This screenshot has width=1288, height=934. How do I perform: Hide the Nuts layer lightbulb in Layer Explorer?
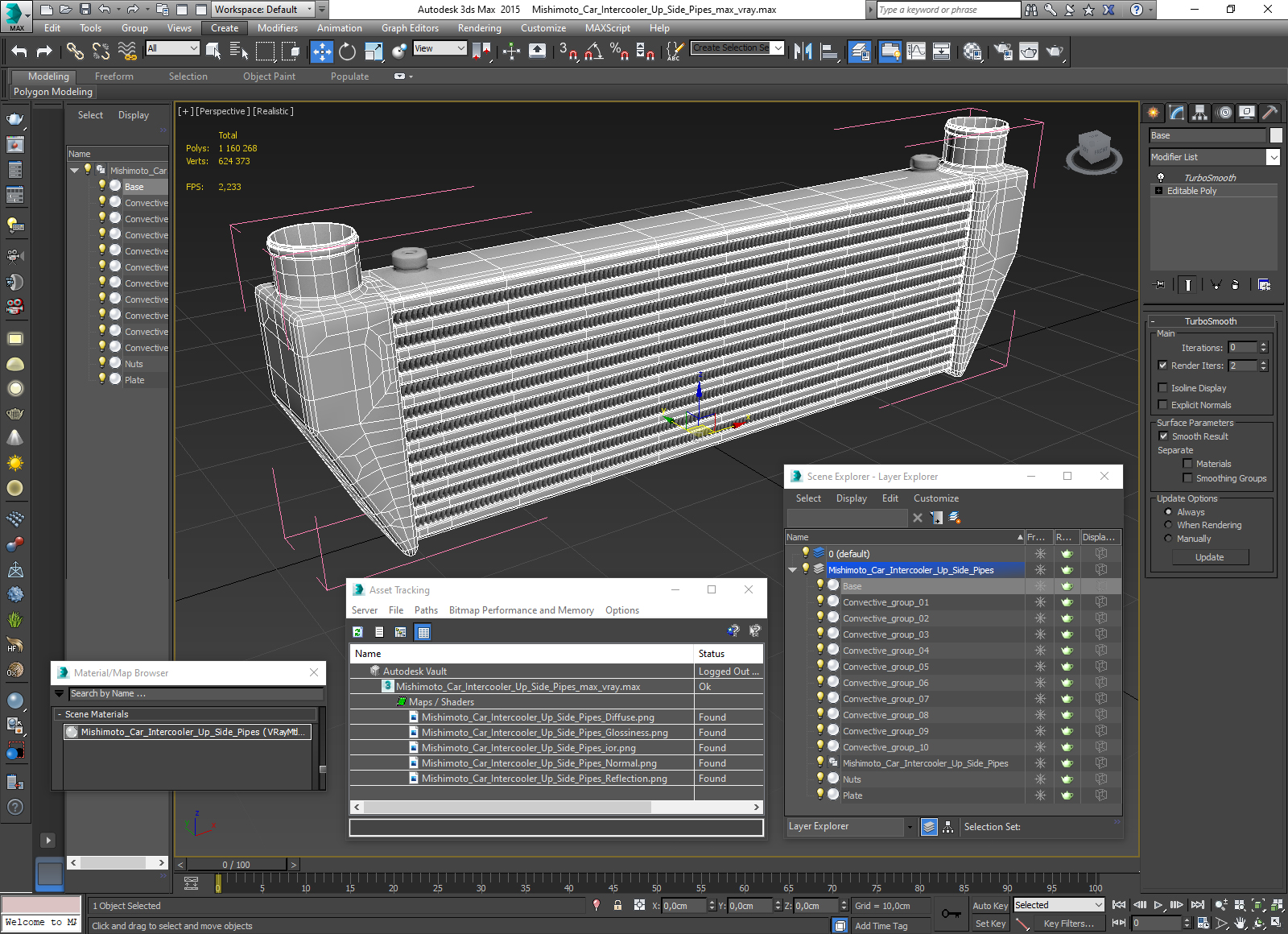(x=819, y=779)
